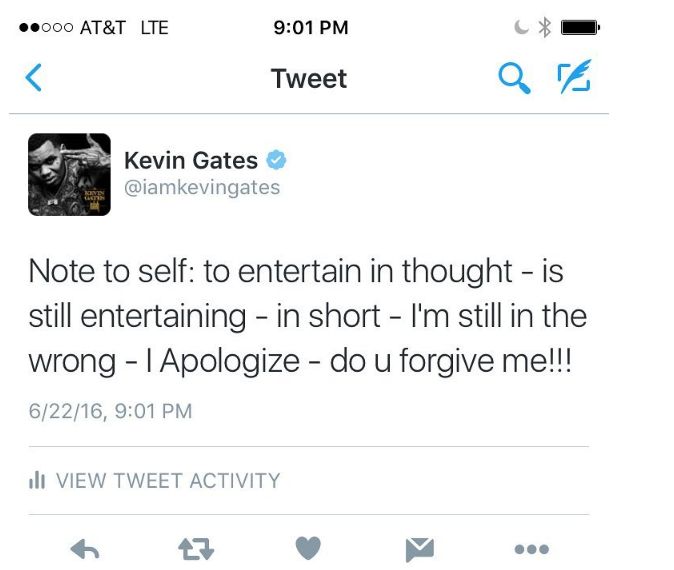Like the tweet with the heart icon

308,548
